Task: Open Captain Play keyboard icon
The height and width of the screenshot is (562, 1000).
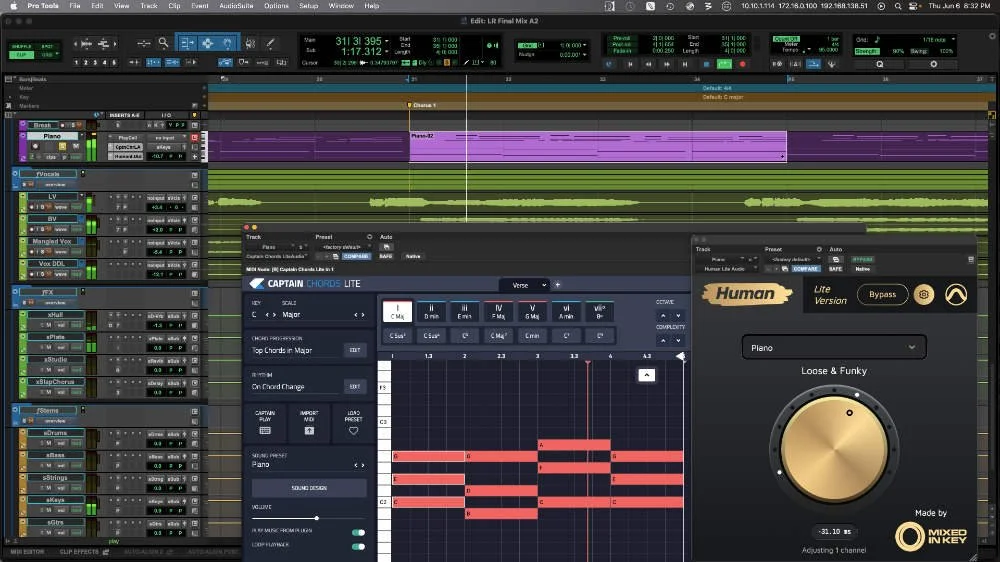Action: pos(265,431)
